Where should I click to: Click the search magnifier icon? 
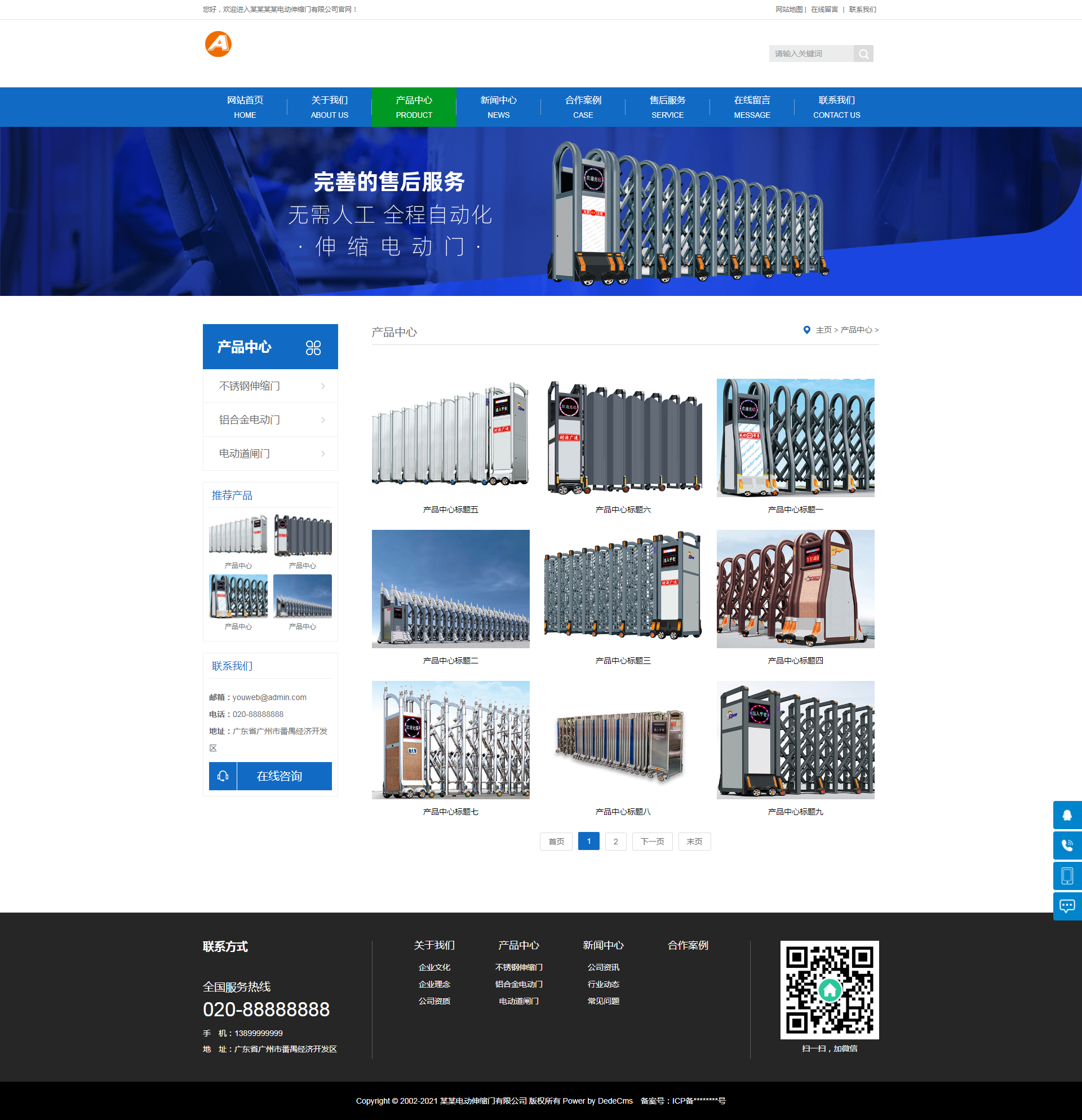863,54
